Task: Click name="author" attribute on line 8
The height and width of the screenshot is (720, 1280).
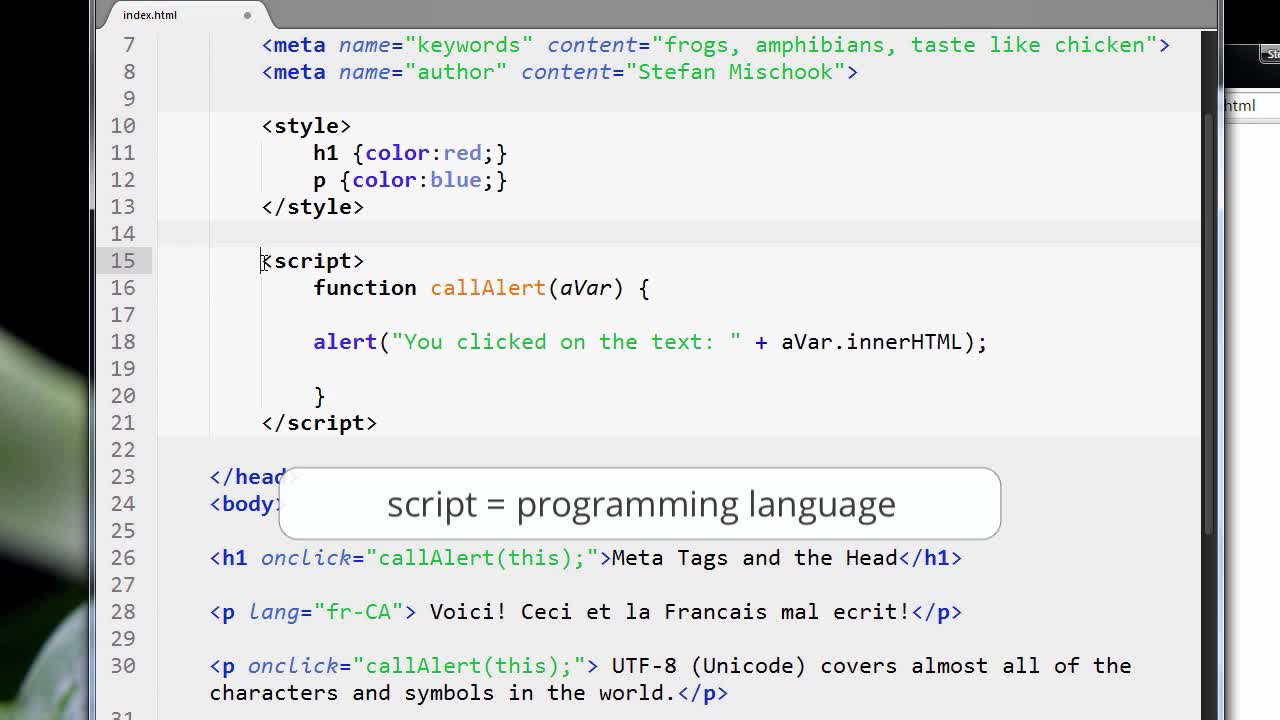Action: pos(423,72)
